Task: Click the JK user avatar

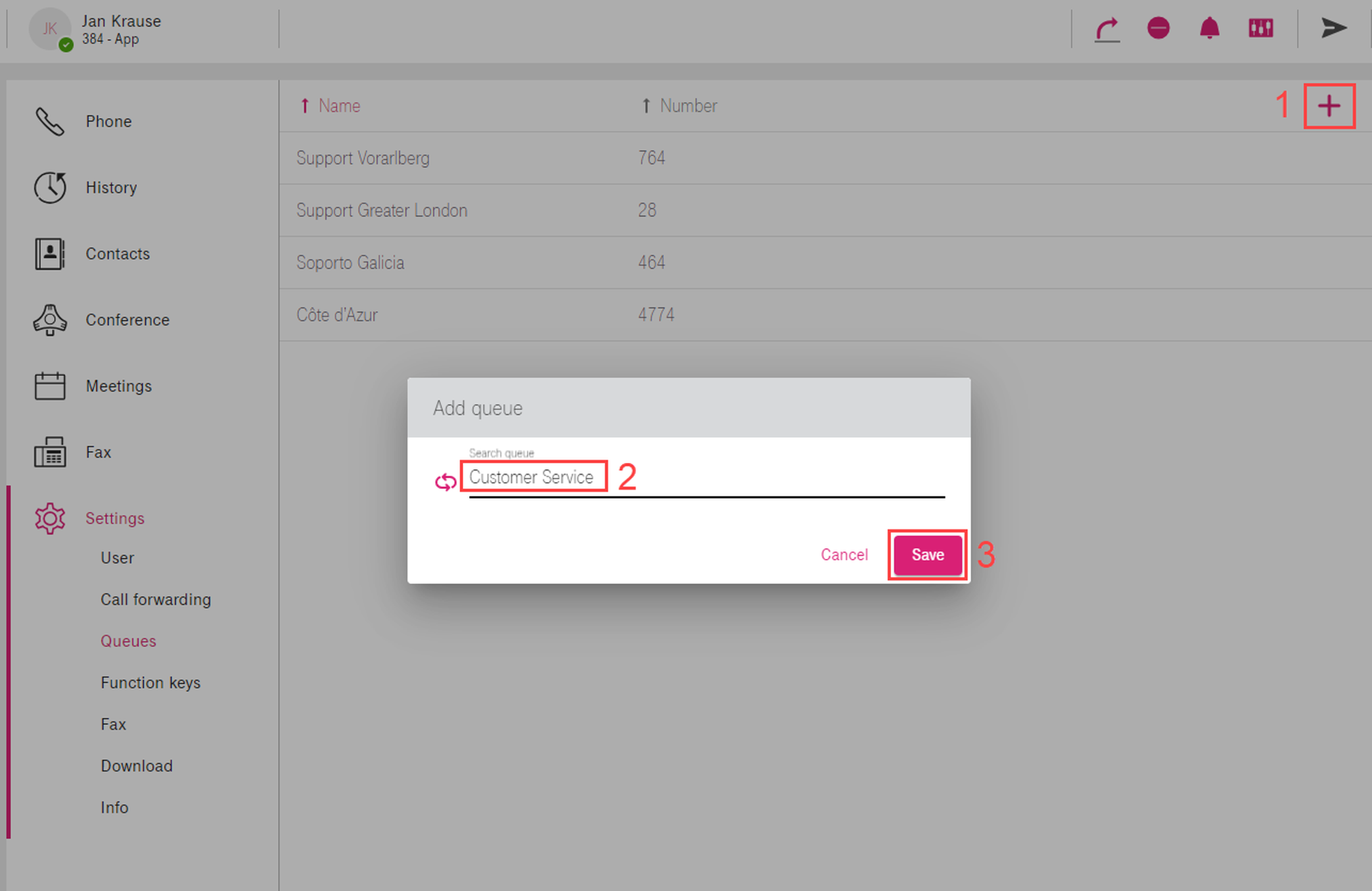Action: click(50, 29)
